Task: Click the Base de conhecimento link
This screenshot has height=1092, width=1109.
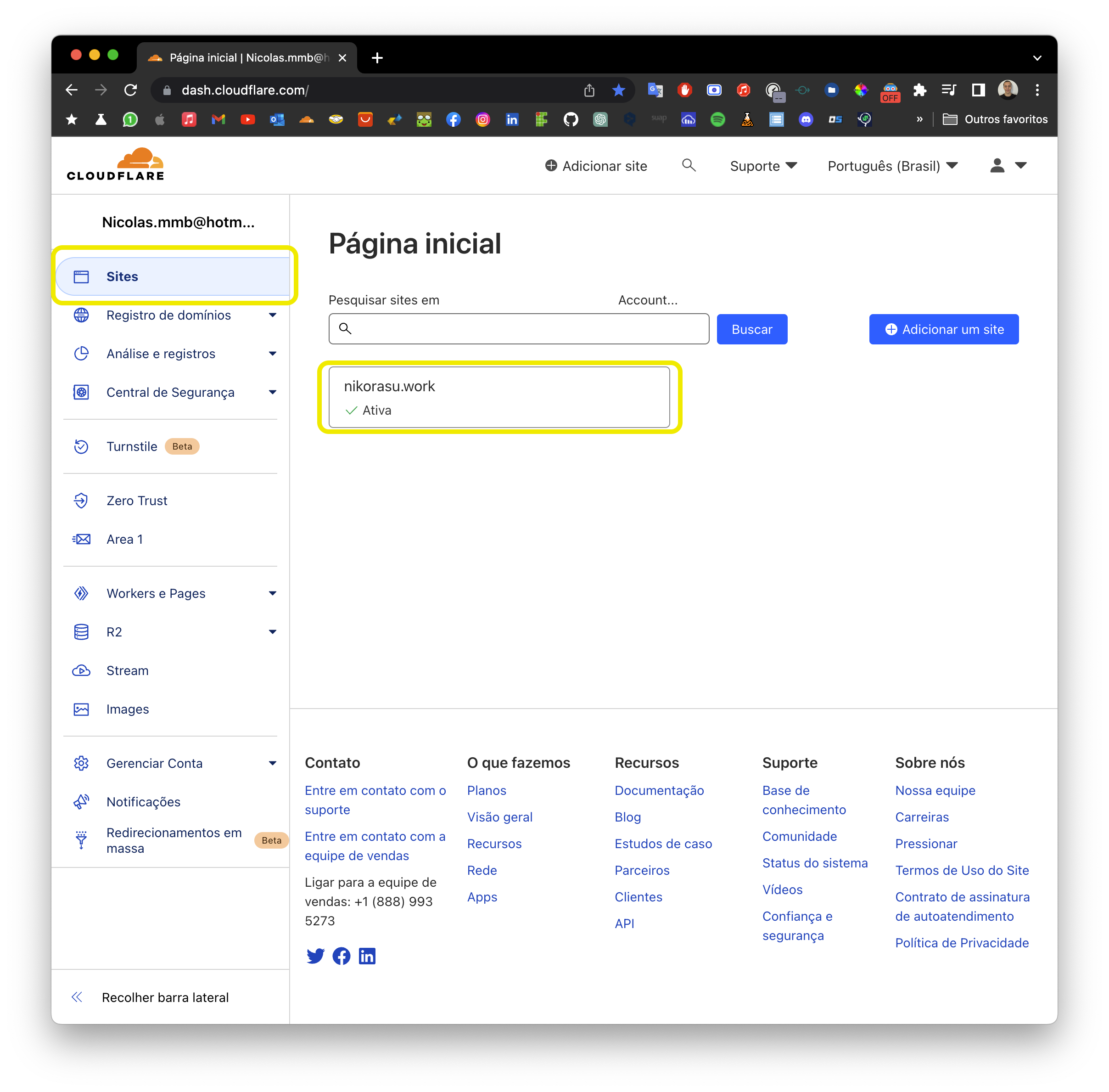Action: pyautogui.click(x=803, y=800)
